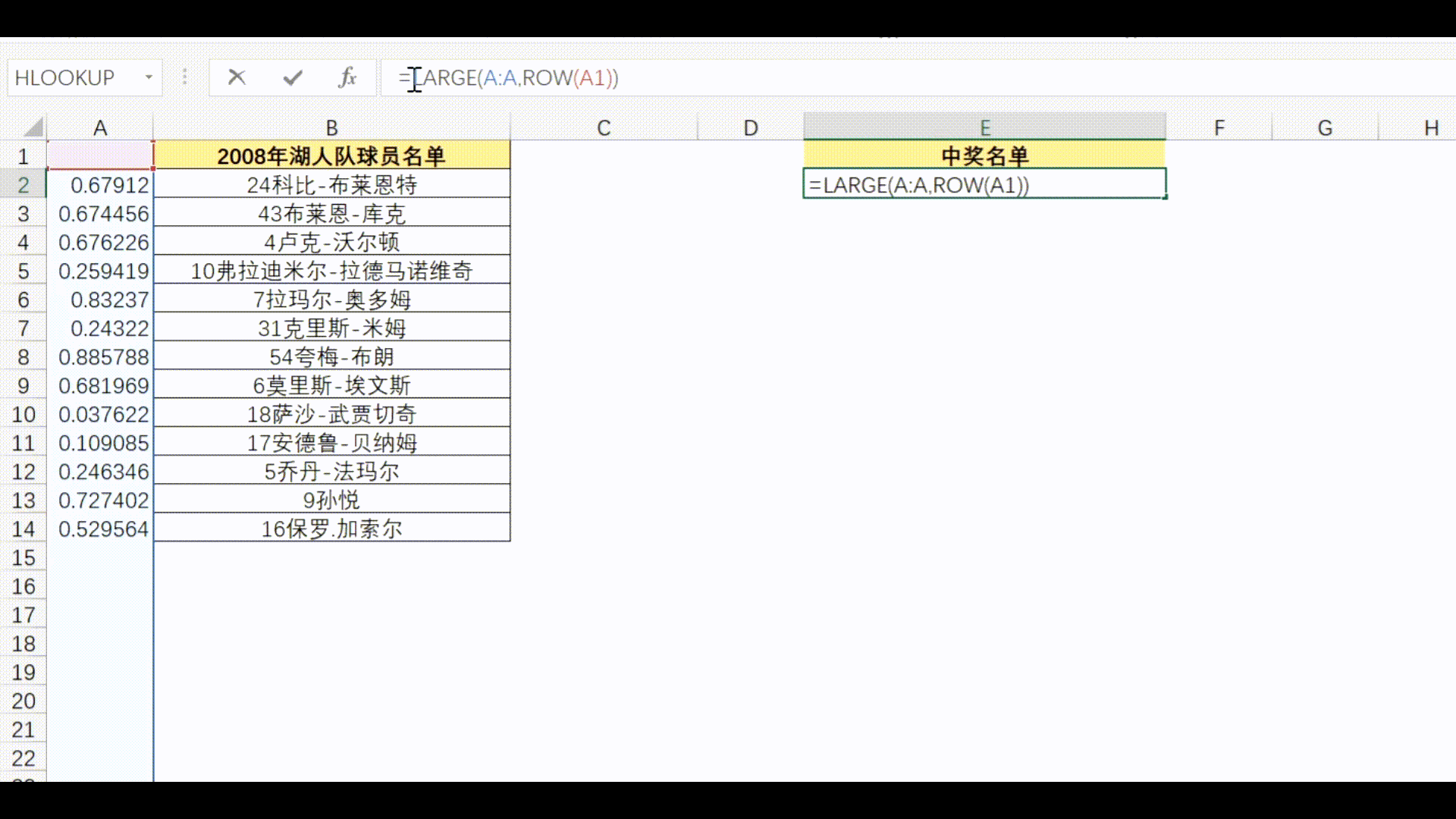Select column C header
Viewport: 1456px width, 819px height.
[x=604, y=127]
